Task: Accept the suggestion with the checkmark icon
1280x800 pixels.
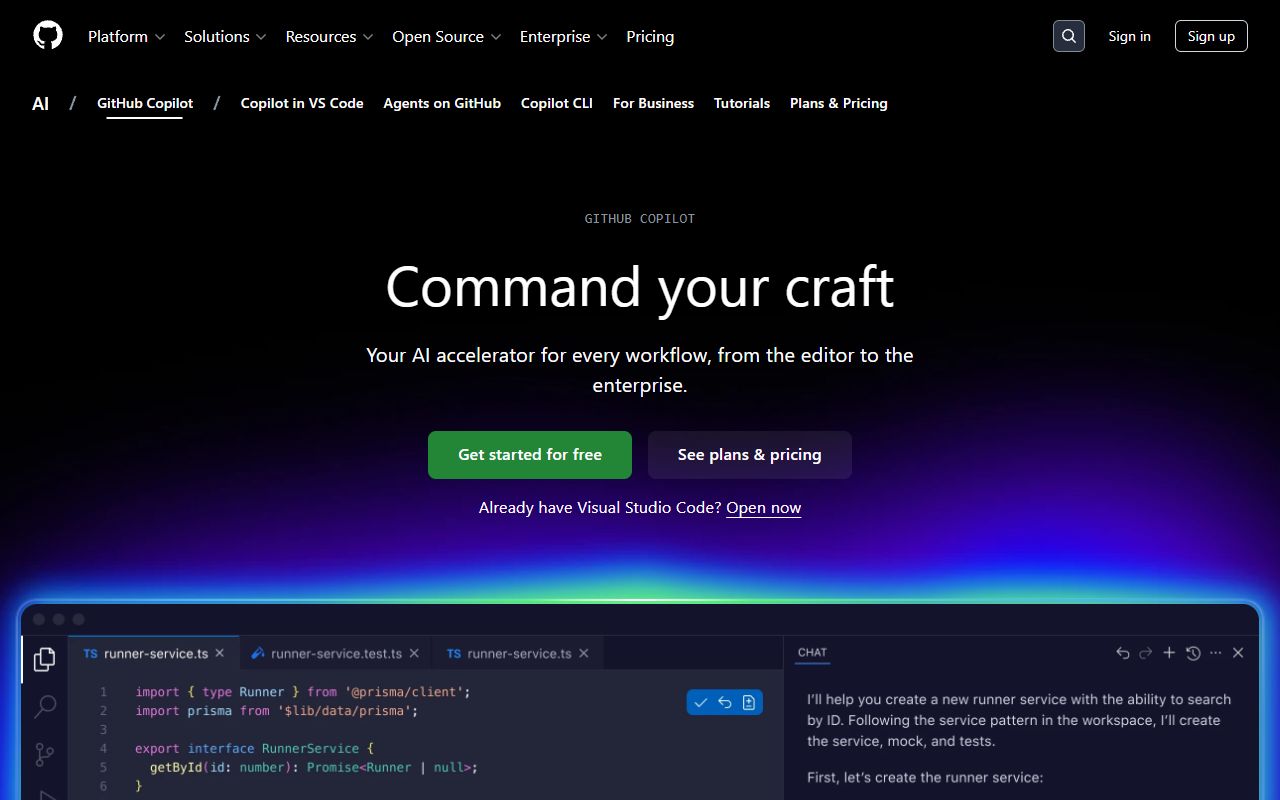Action: (701, 702)
